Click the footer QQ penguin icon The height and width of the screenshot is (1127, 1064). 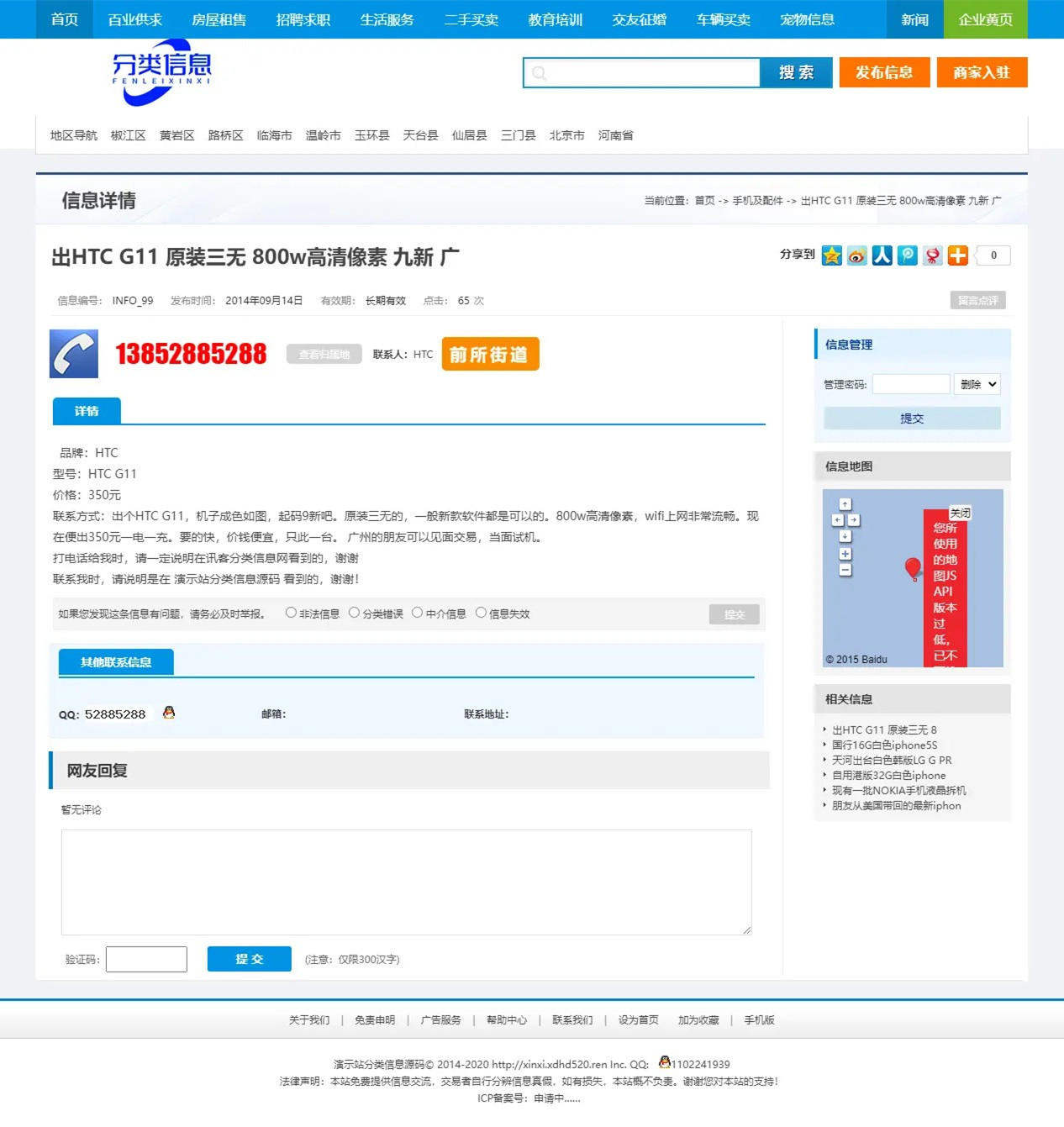664,1062
